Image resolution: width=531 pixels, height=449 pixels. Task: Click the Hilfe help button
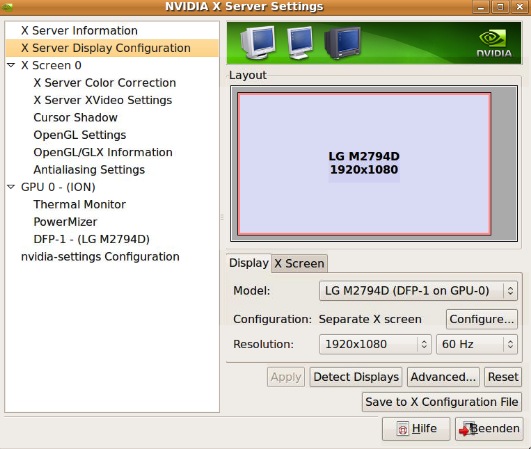pyautogui.click(x=416, y=429)
